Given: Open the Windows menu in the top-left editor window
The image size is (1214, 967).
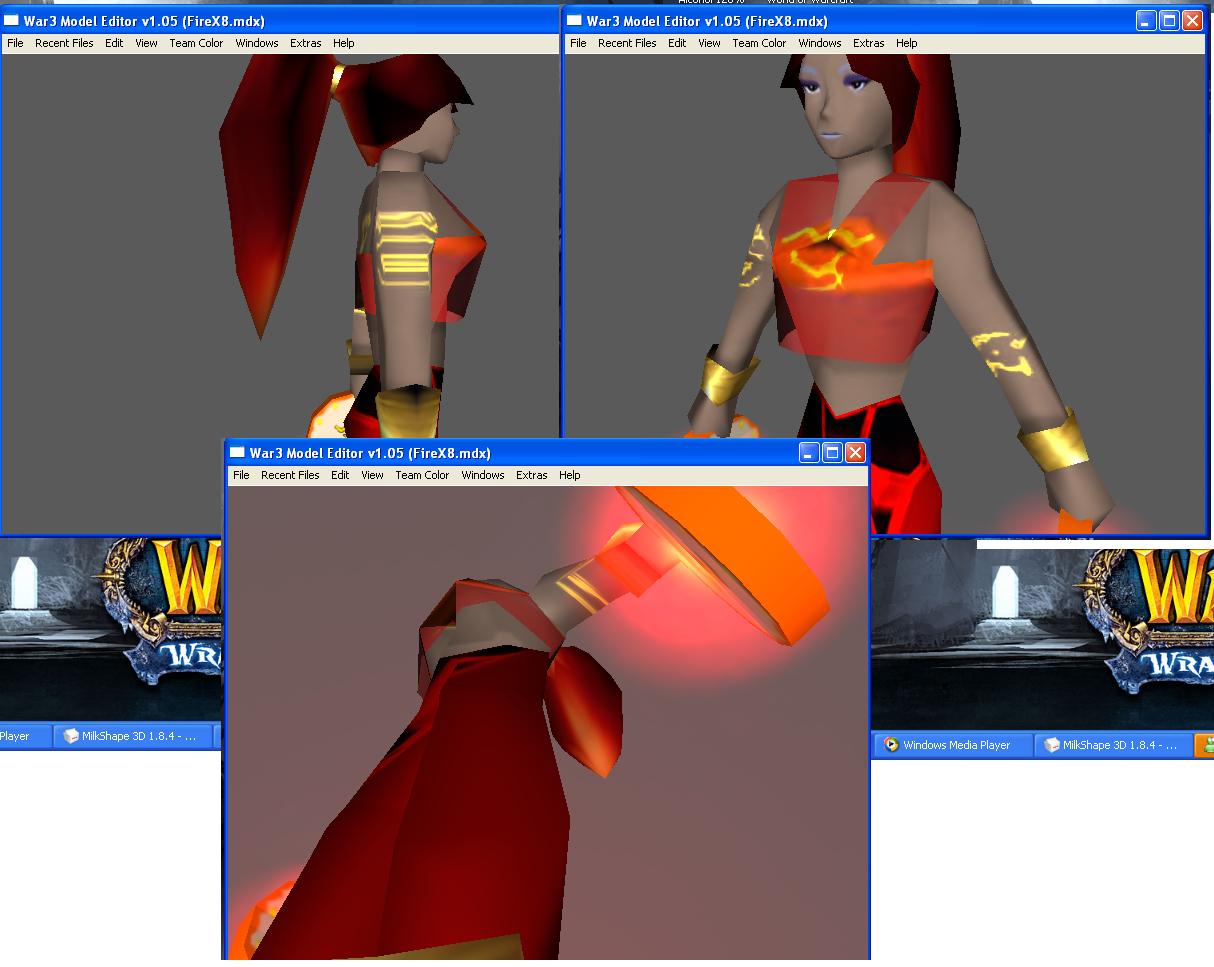Looking at the screenshot, I should coord(257,43).
